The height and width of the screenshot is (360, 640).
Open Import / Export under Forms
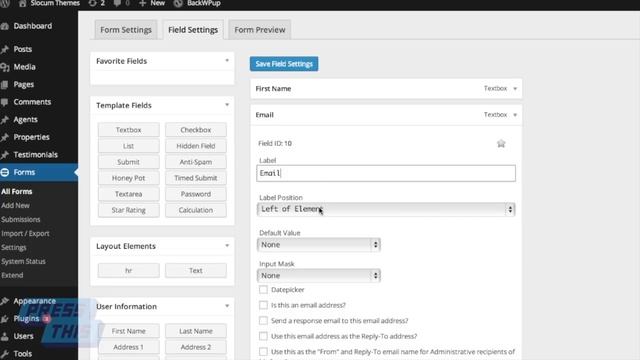click(x=25, y=233)
